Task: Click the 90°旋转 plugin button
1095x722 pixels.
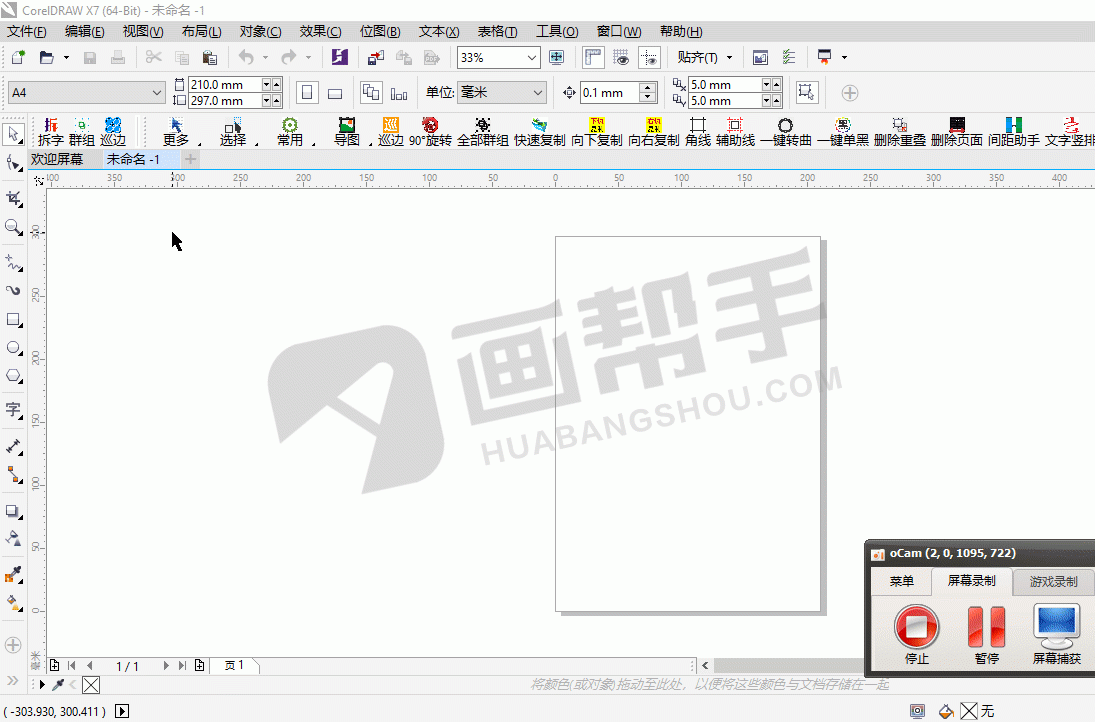Action: (430, 131)
